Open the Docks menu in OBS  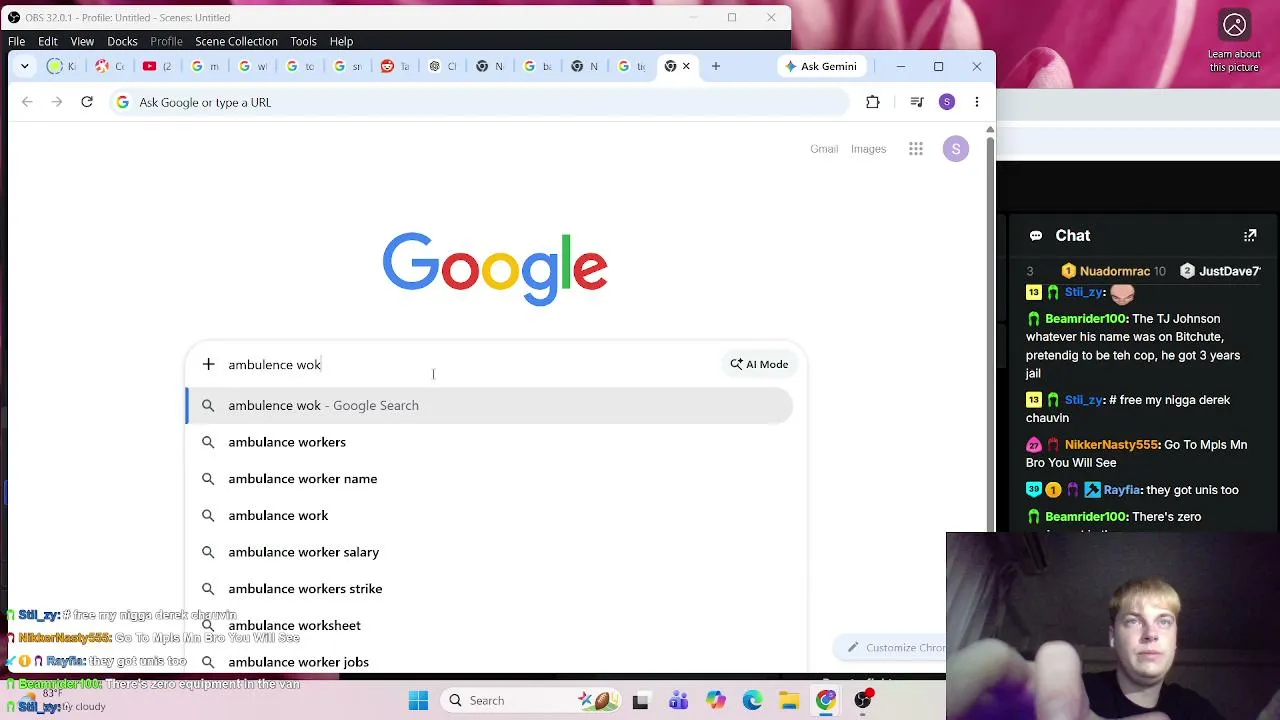pyautogui.click(x=122, y=41)
